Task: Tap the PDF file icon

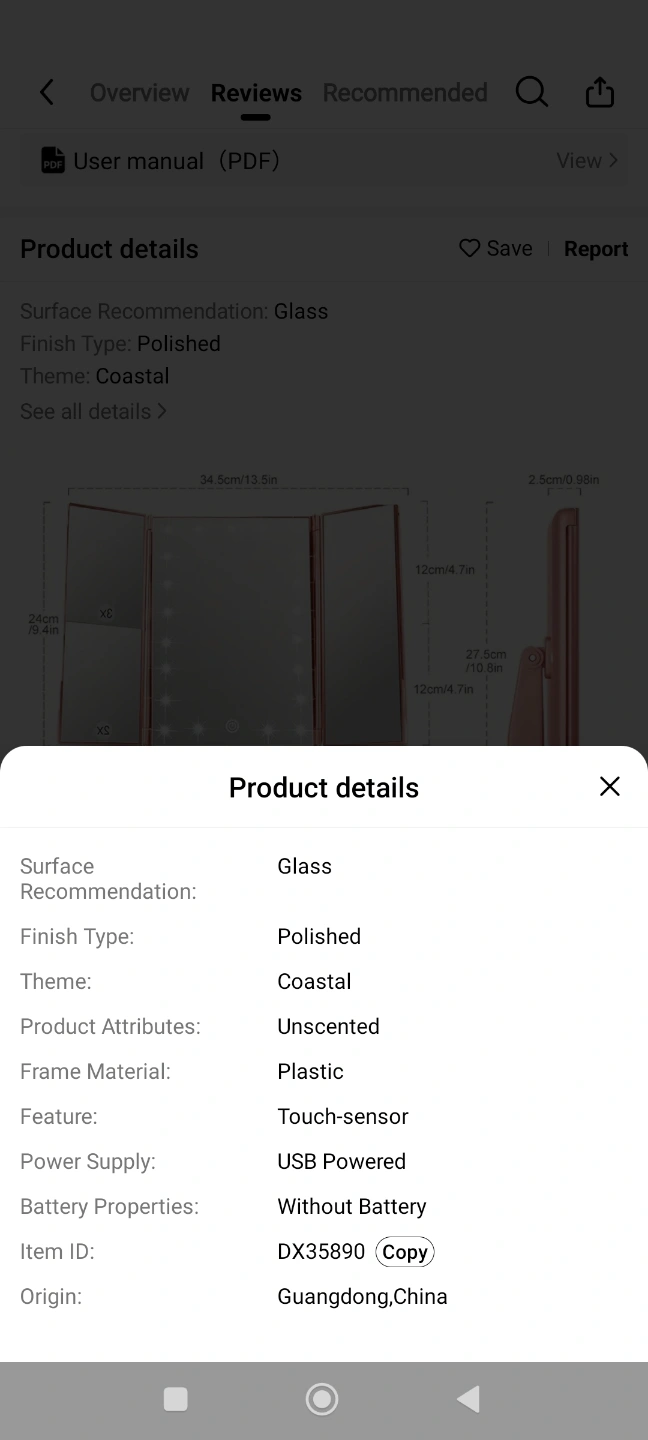Action: pos(52,161)
